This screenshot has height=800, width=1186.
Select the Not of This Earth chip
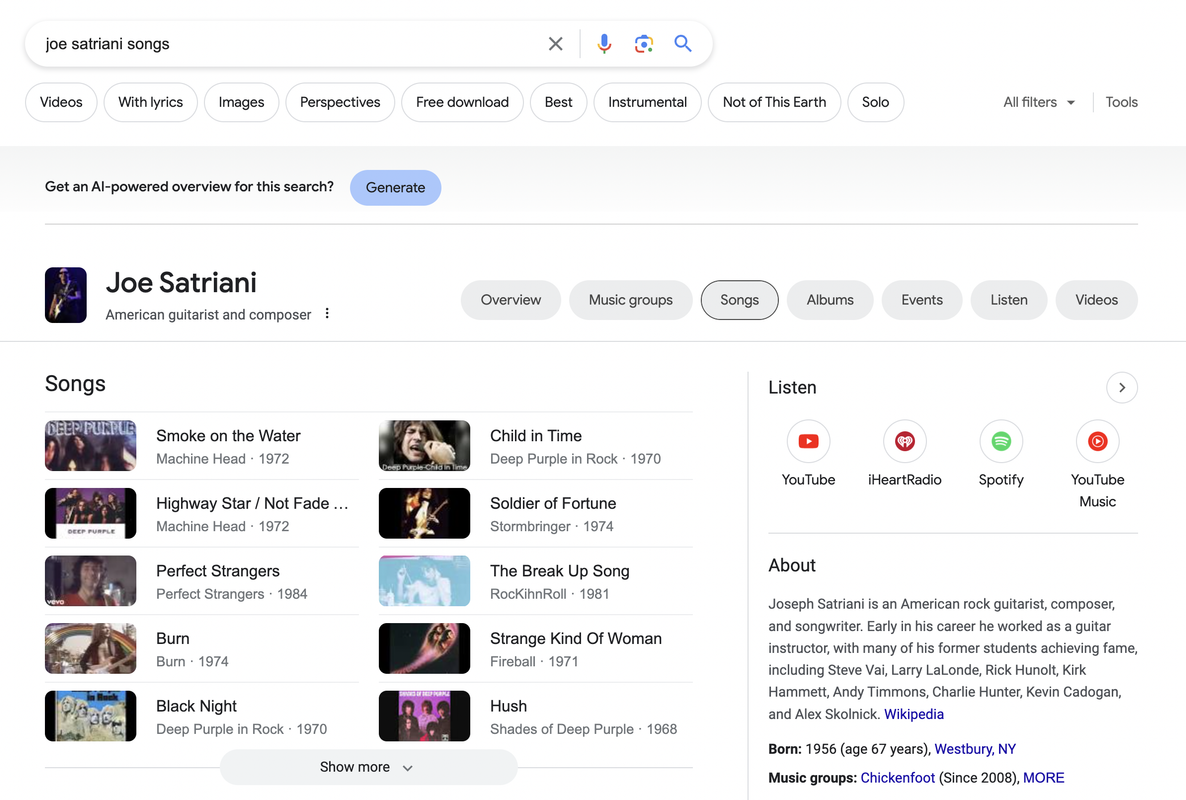tap(775, 102)
